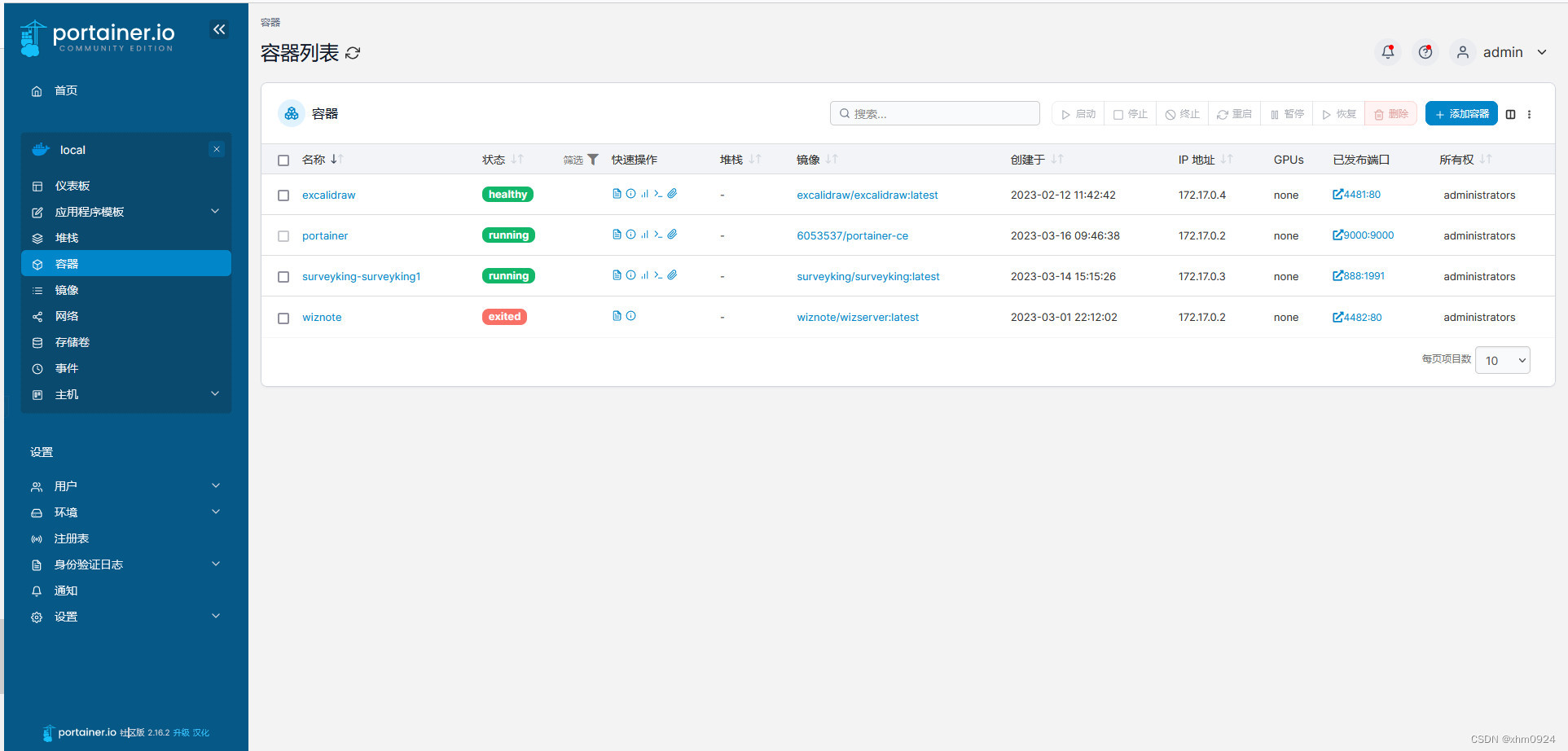The image size is (1568, 751).
Task: Open table options three-dot menu
Action: pos(1529,114)
